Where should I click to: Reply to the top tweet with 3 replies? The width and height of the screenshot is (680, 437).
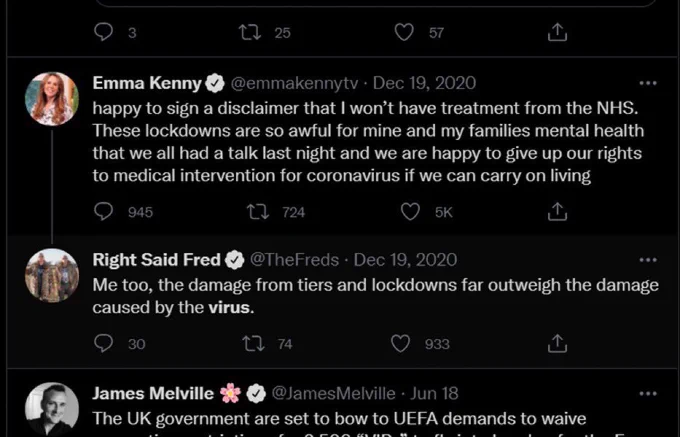coord(104,33)
